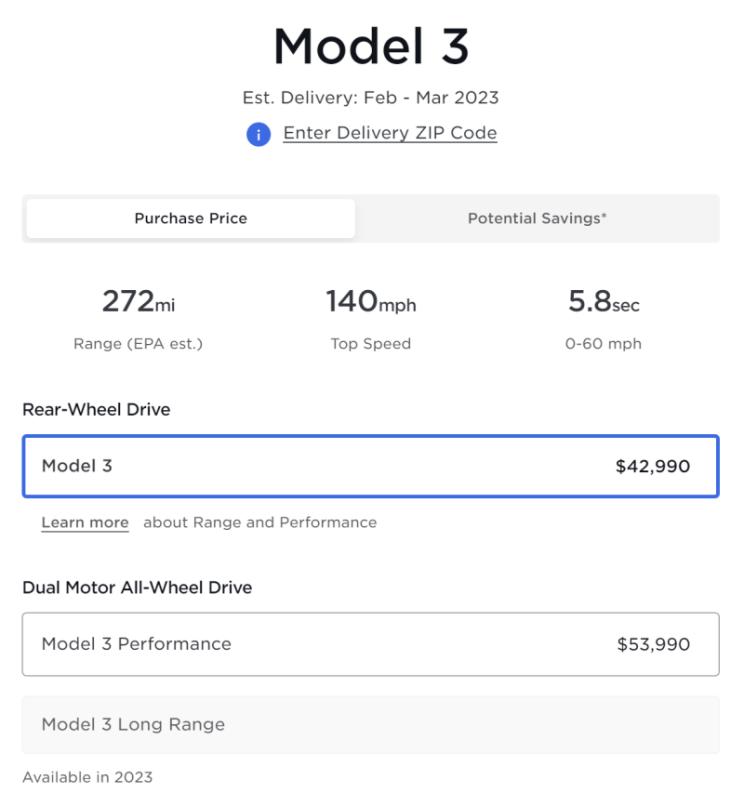
Task: Open the Enter Delivery ZIP Code link
Action: point(390,133)
